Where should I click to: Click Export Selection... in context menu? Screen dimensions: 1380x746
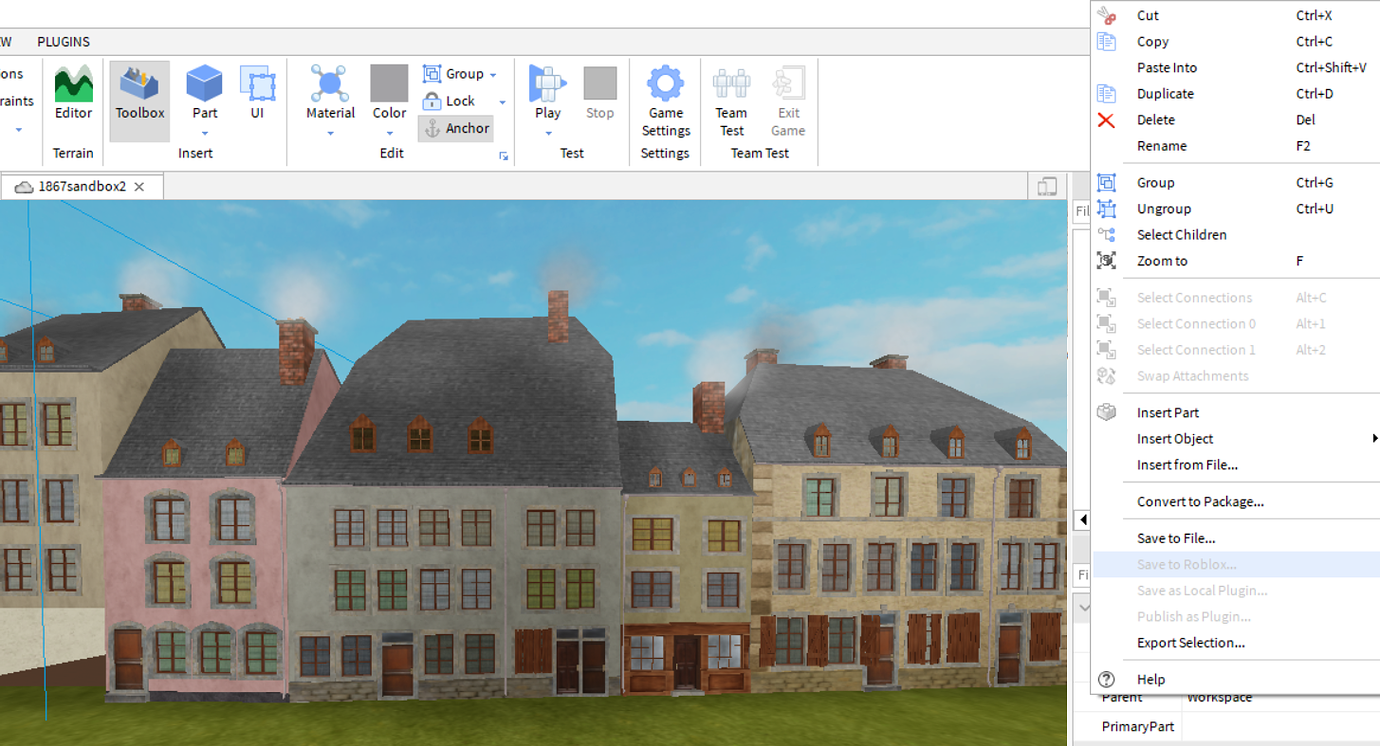coord(1190,643)
